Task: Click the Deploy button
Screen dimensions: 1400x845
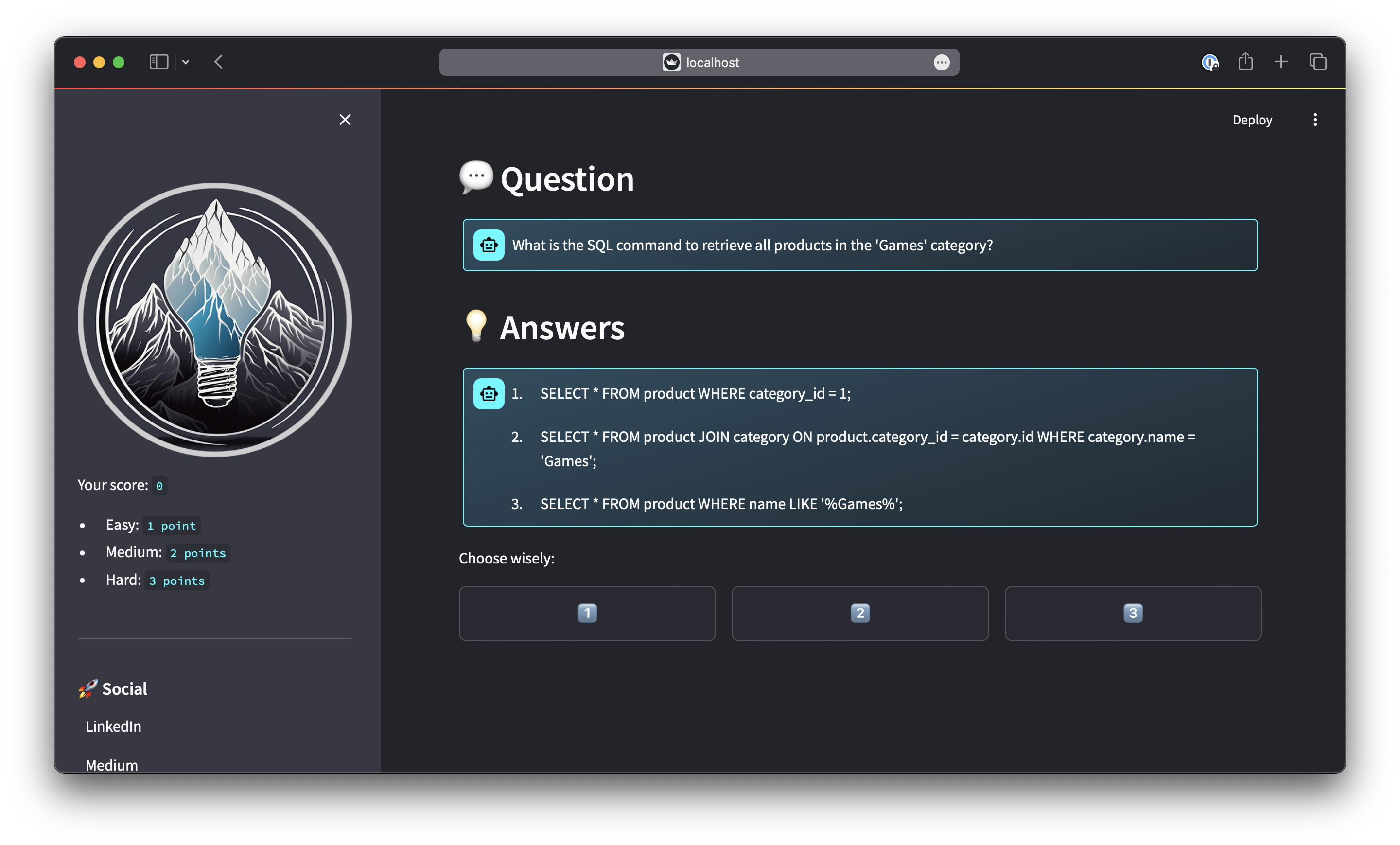Action: coord(1252,120)
